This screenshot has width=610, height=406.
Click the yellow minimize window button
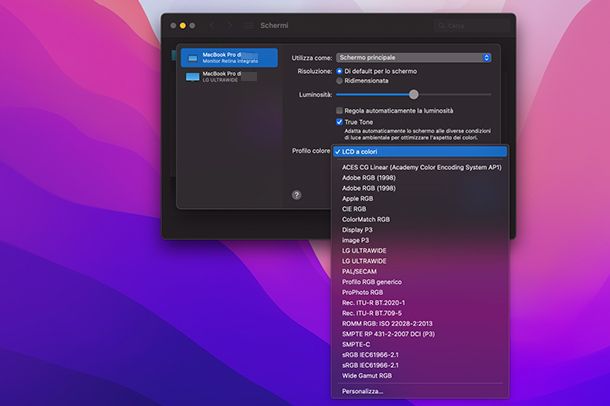click(182, 26)
